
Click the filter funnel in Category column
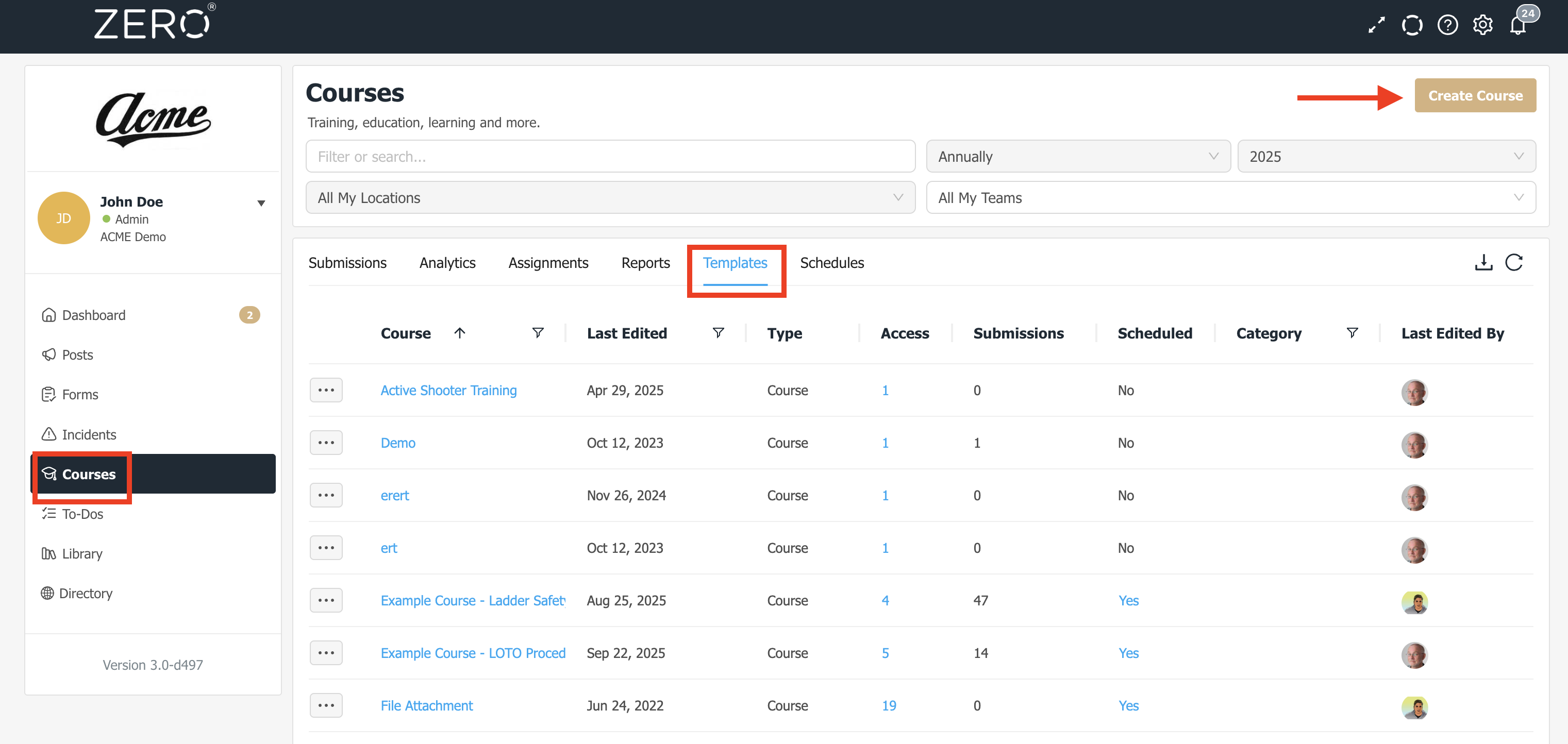point(1352,333)
